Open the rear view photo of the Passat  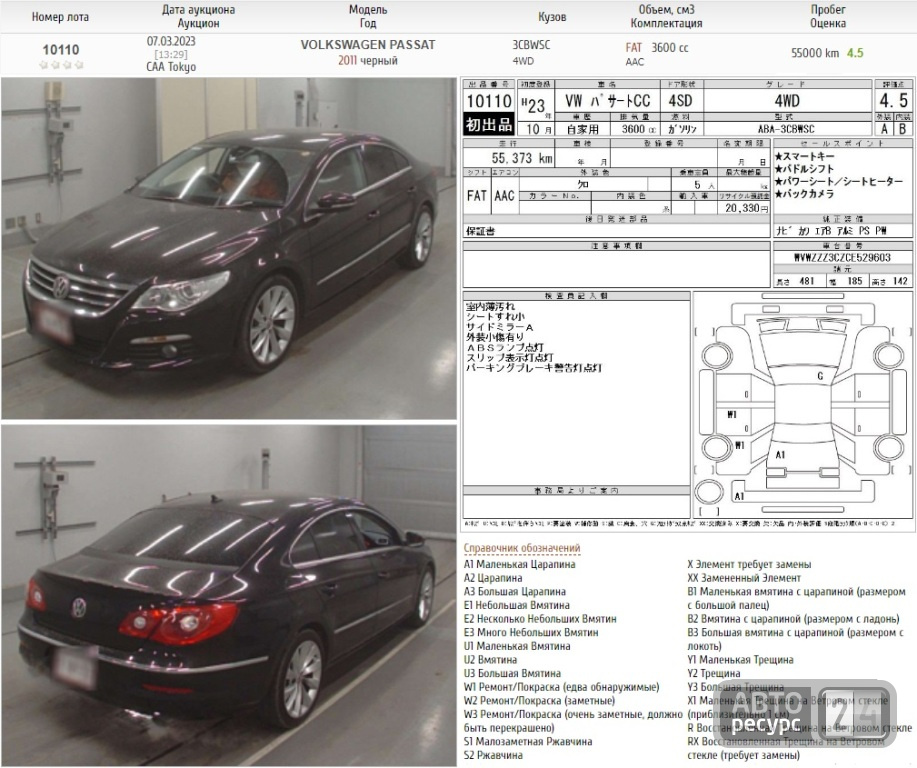coord(229,595)
